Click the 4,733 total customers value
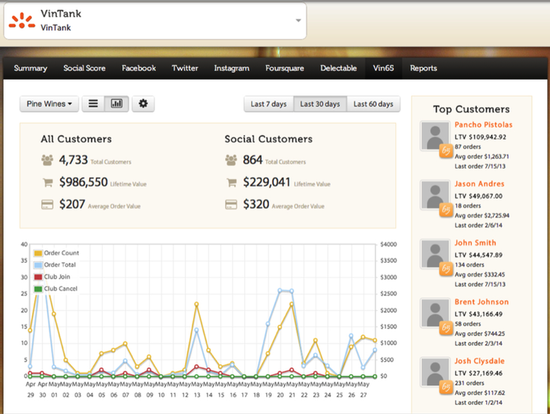550x414 pixels. coord(73,160)
